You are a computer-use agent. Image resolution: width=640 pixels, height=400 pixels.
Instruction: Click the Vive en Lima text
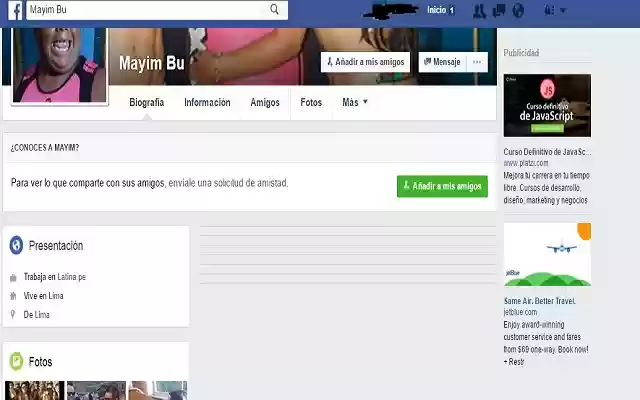[43, 296]
